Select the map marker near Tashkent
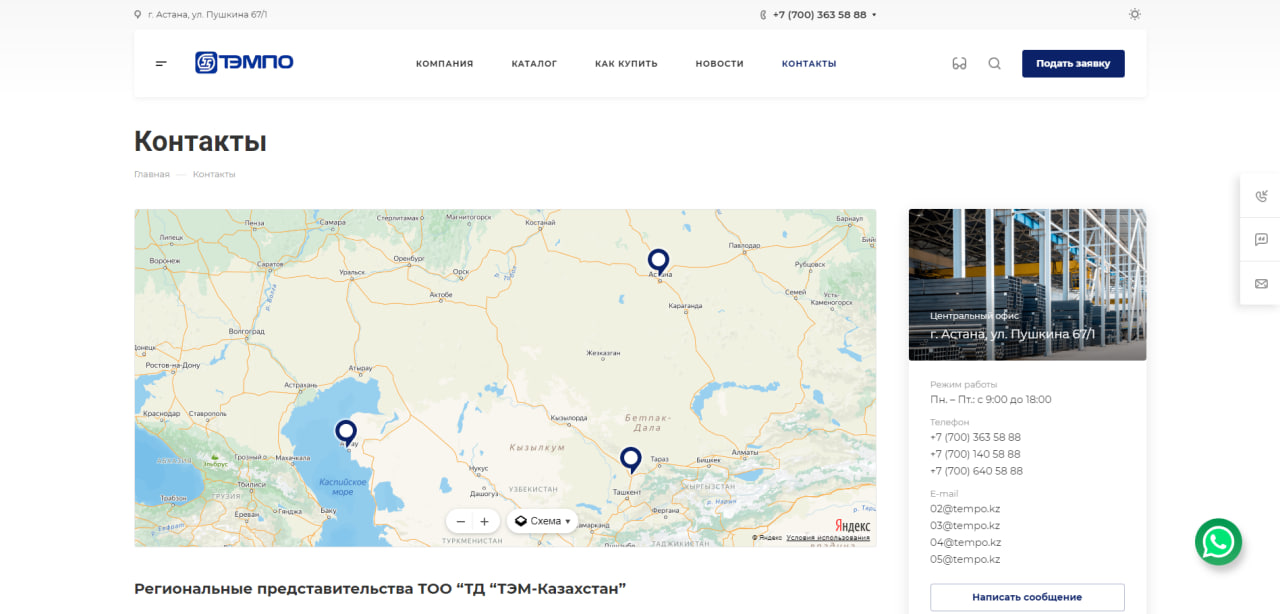 tap(630, 460)
